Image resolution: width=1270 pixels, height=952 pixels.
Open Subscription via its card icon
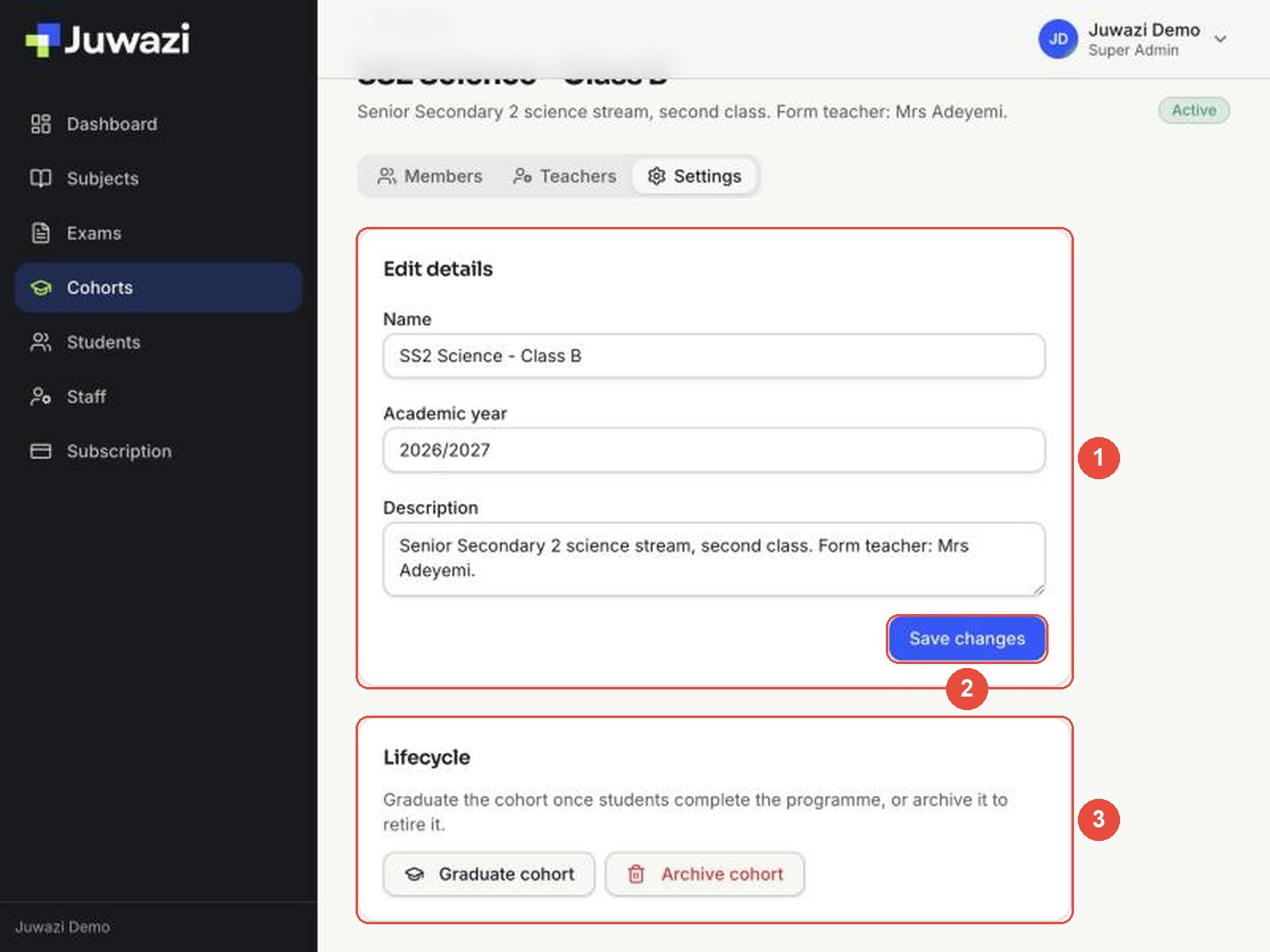pos(40,451)
